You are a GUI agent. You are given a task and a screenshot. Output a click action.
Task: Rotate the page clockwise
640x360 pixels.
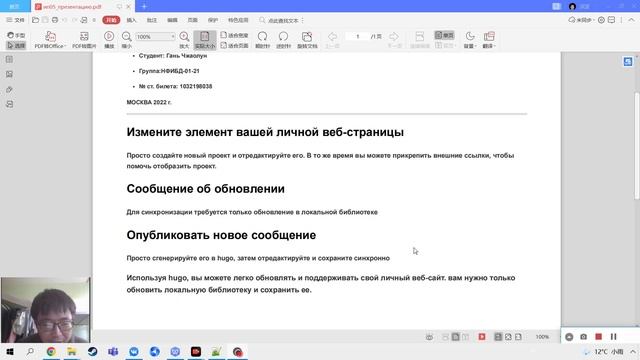tap(262, 40)
